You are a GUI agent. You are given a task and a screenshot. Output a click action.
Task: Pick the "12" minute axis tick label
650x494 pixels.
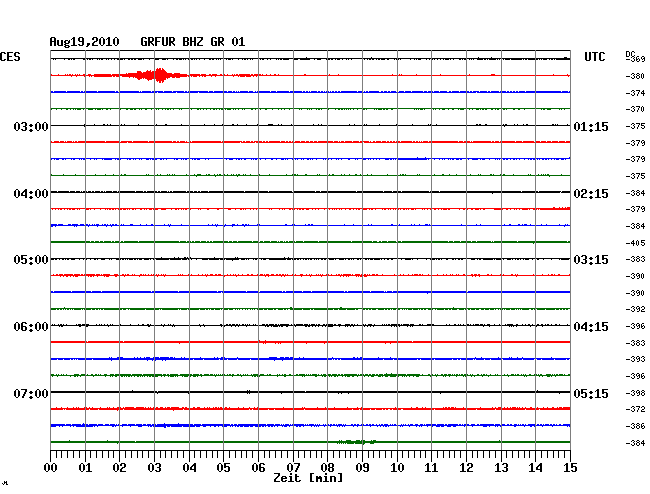point(466,468)
